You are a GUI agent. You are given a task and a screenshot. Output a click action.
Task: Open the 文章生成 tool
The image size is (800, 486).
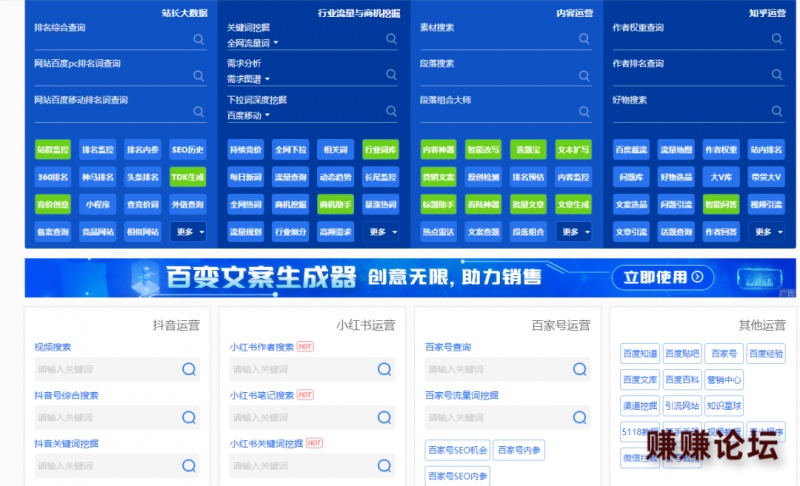click(573, 204)
